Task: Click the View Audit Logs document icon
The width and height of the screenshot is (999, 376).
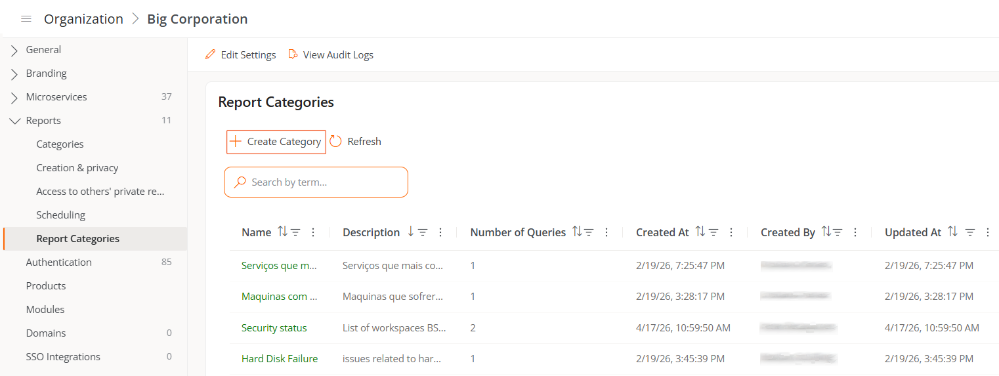Action: coord(293,55)
